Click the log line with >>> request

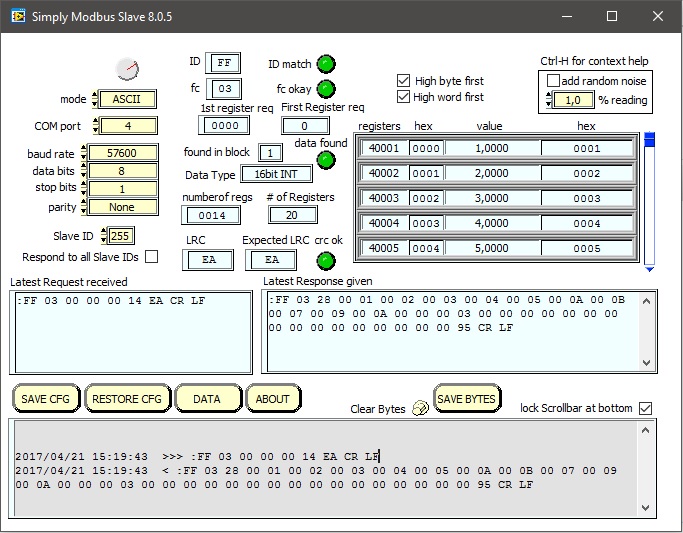pos(198,456)
